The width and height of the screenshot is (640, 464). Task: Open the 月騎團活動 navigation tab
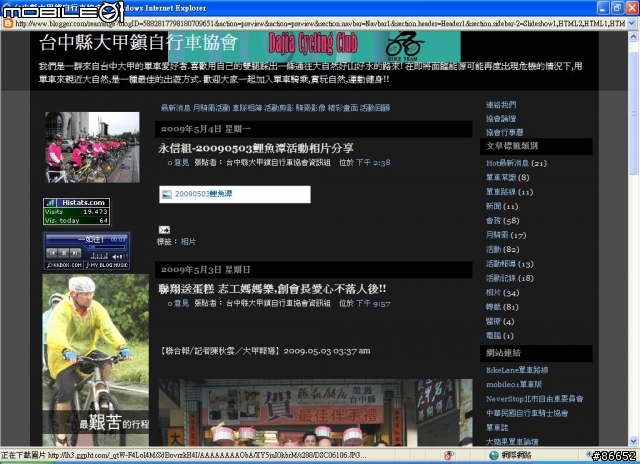pyautogui.click(x=211, y=108)
